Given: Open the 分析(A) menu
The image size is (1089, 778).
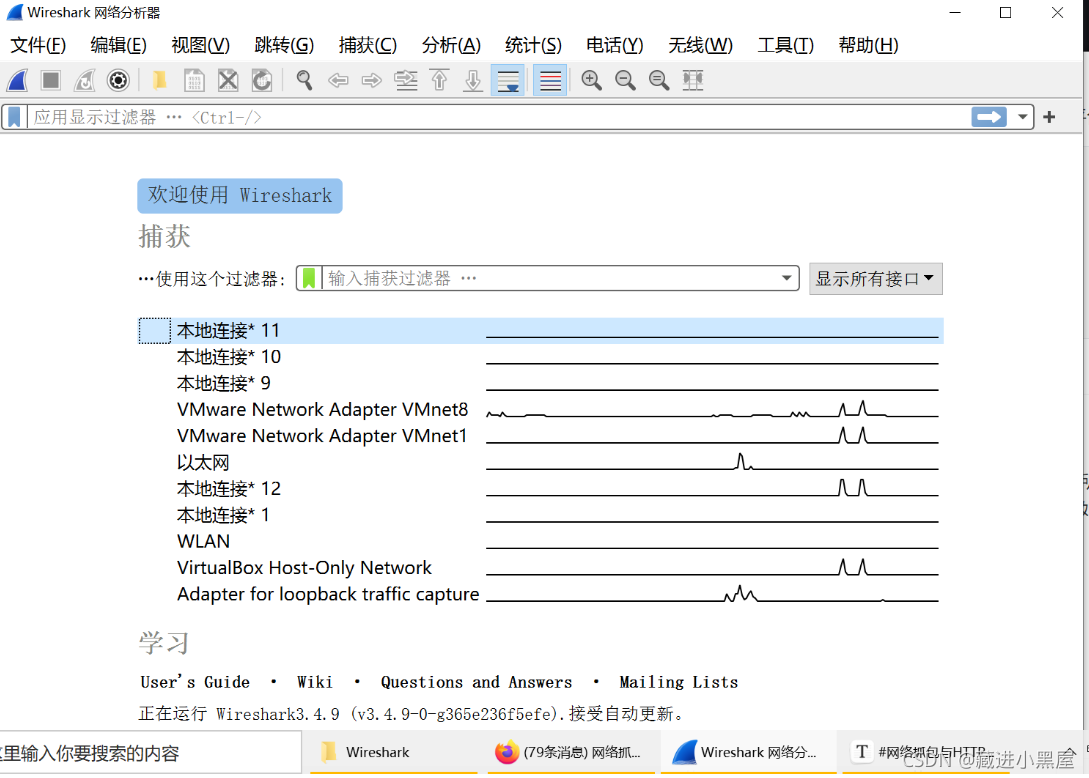Looking at the screenshot, I should click(451, 45).
